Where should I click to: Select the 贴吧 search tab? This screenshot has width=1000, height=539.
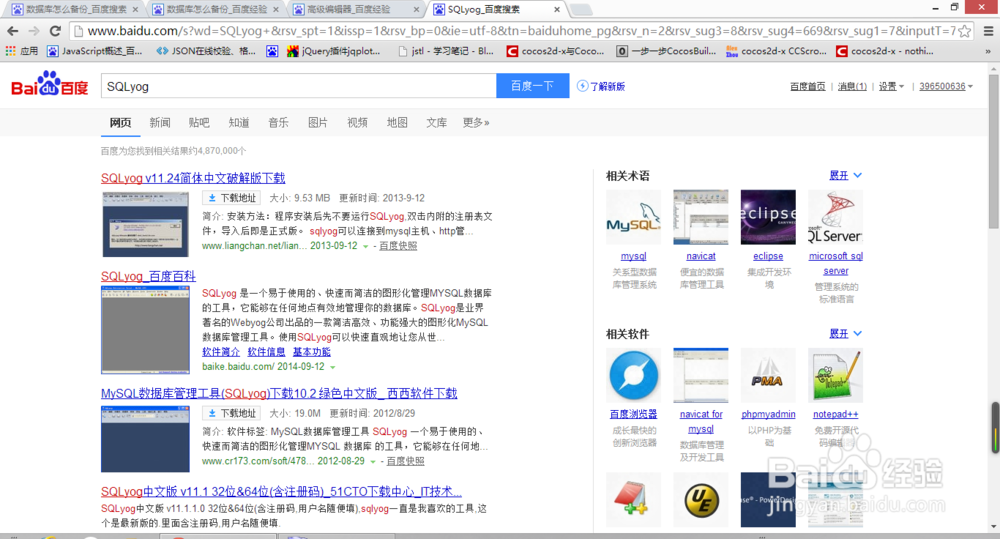(199, 122)
